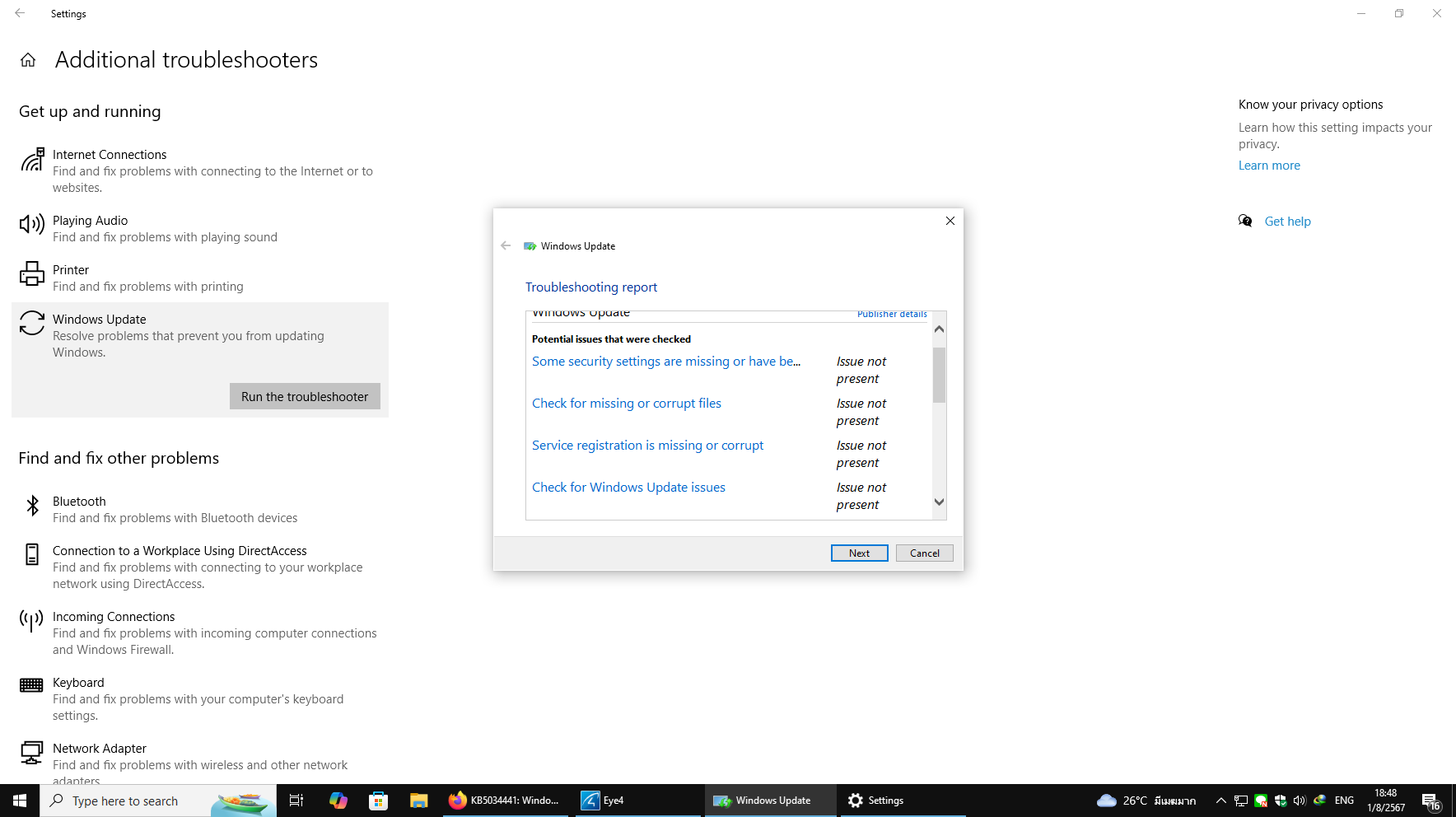Open 'Some security settings are missing' link
Screen dimensions: 1456x817
666,362
